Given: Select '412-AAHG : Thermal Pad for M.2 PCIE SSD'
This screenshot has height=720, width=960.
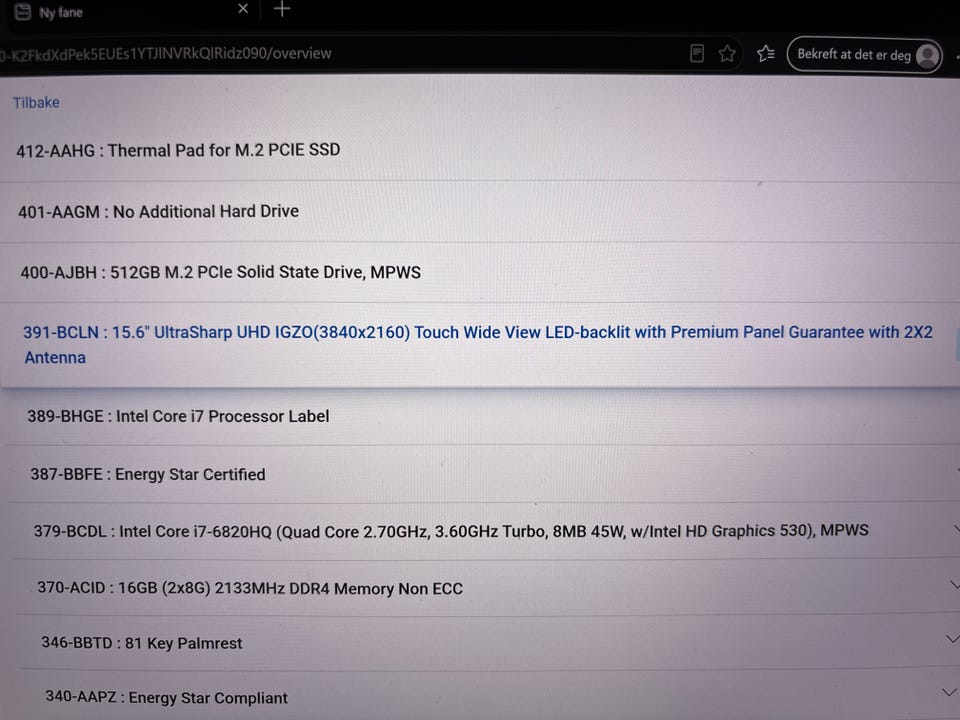Looking at the screenshot, I should [x=178, y=150].
